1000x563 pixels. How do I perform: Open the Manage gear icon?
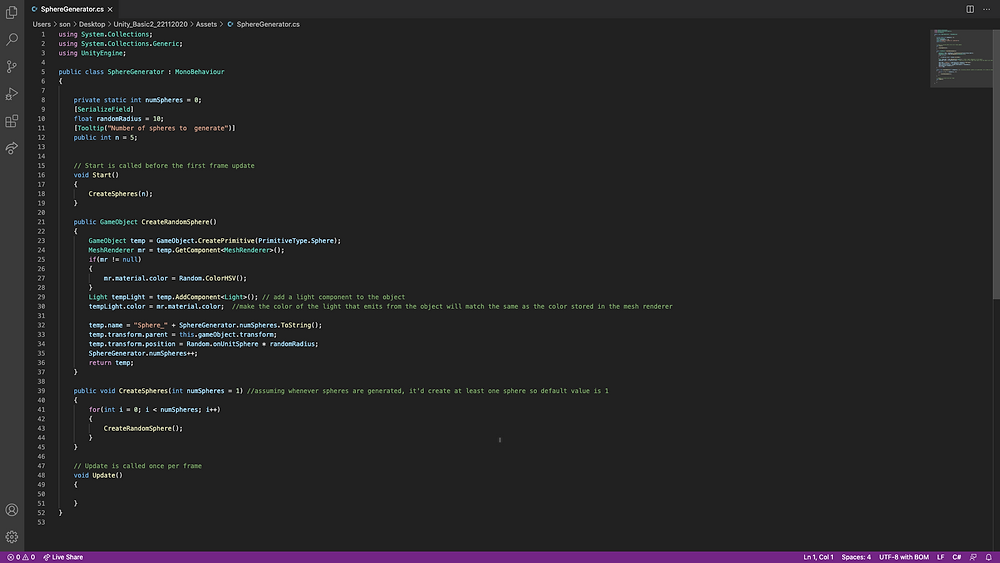(x=11, y=537)
